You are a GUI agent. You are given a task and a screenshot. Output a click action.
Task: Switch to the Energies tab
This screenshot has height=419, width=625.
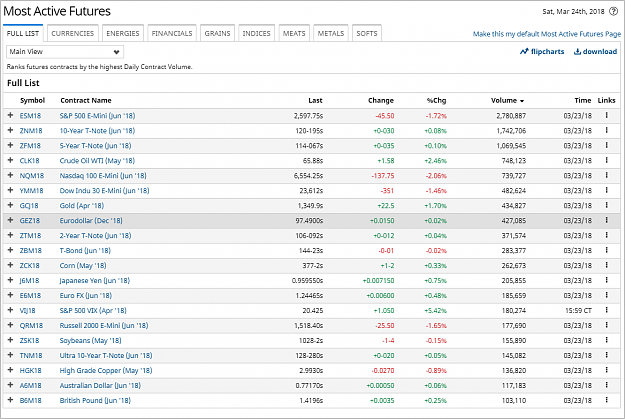point(123,33)
